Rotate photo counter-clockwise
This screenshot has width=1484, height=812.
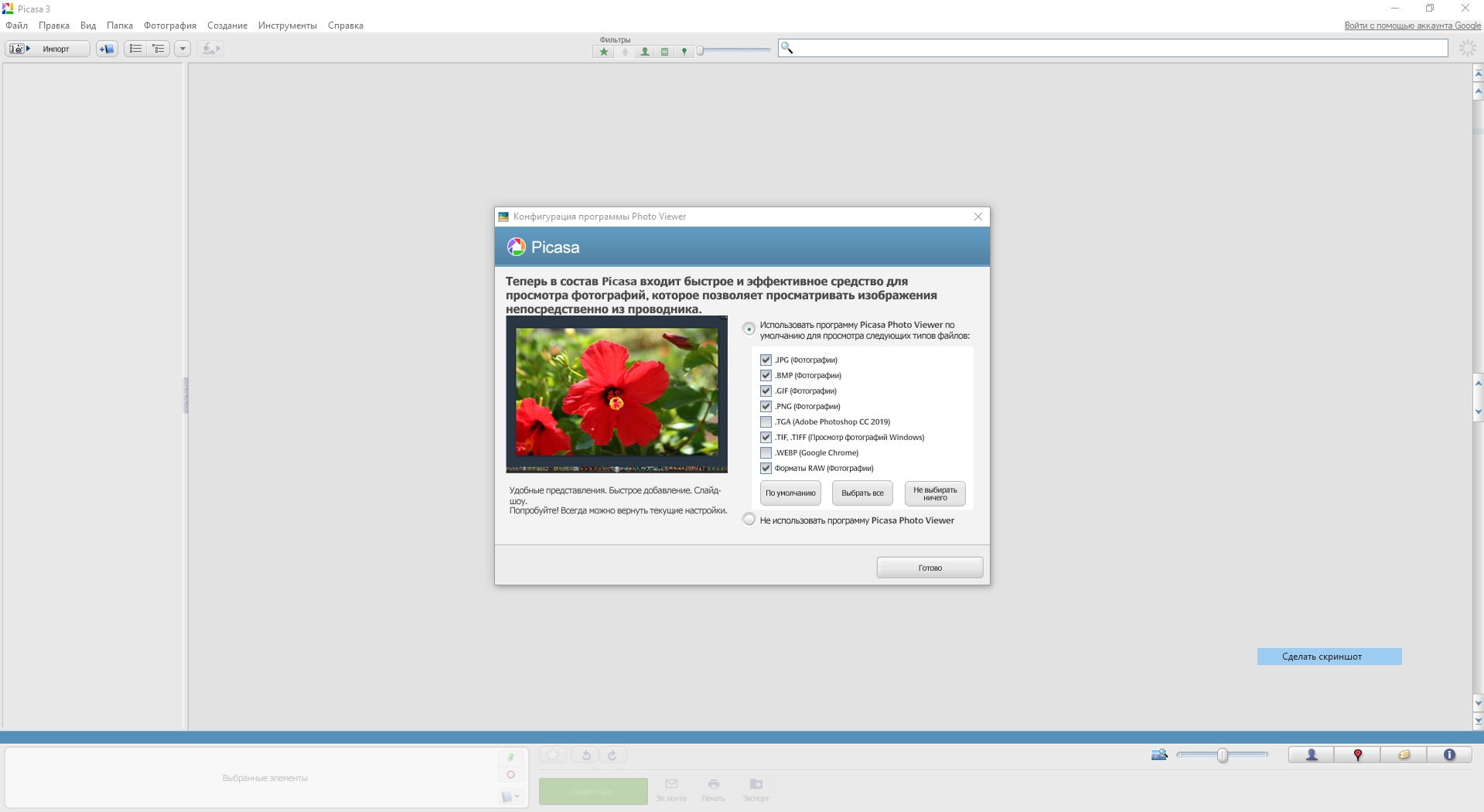[586, 756]
